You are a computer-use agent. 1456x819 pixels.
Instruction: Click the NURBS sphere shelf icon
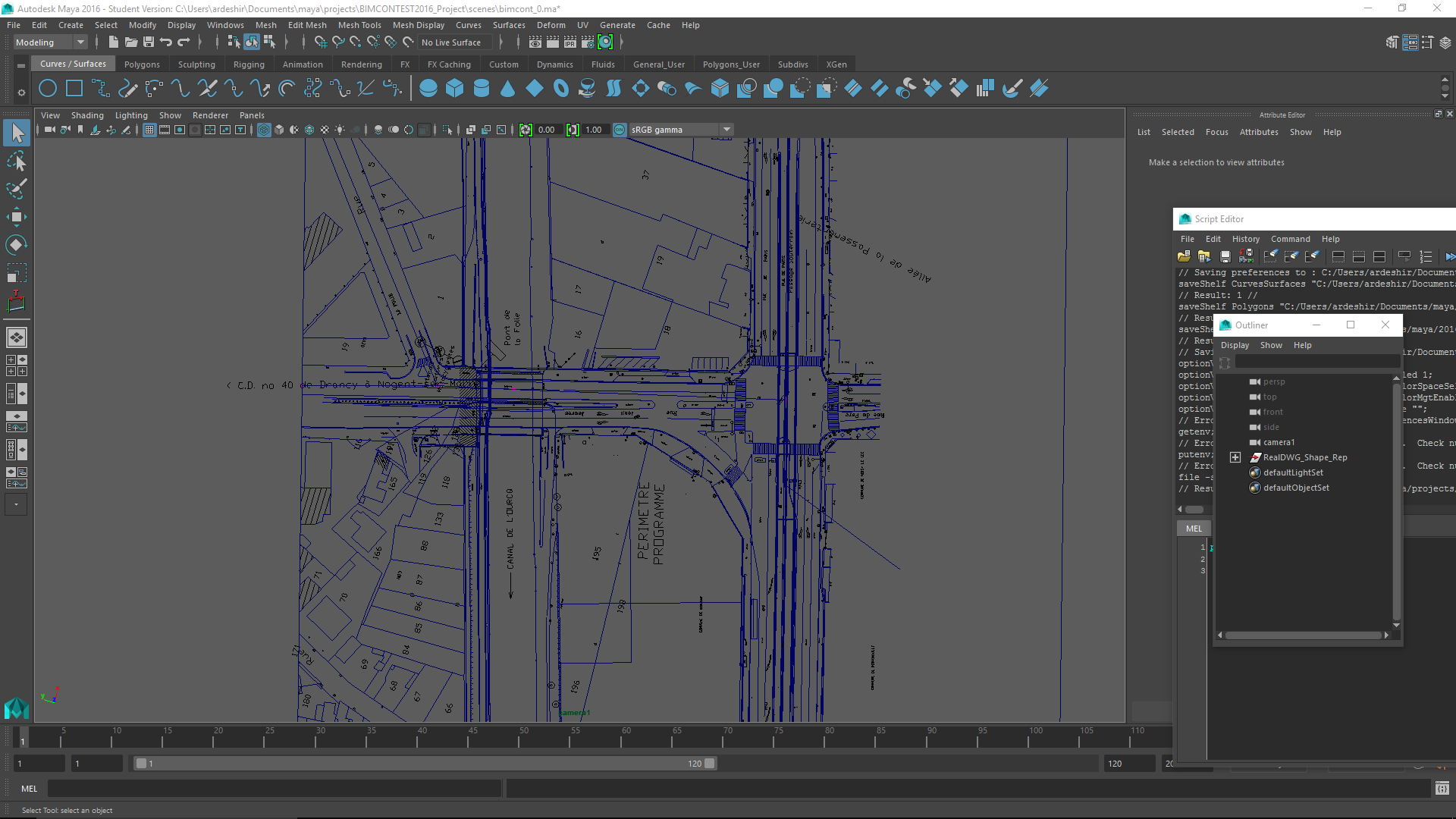(x=428, y=89)
